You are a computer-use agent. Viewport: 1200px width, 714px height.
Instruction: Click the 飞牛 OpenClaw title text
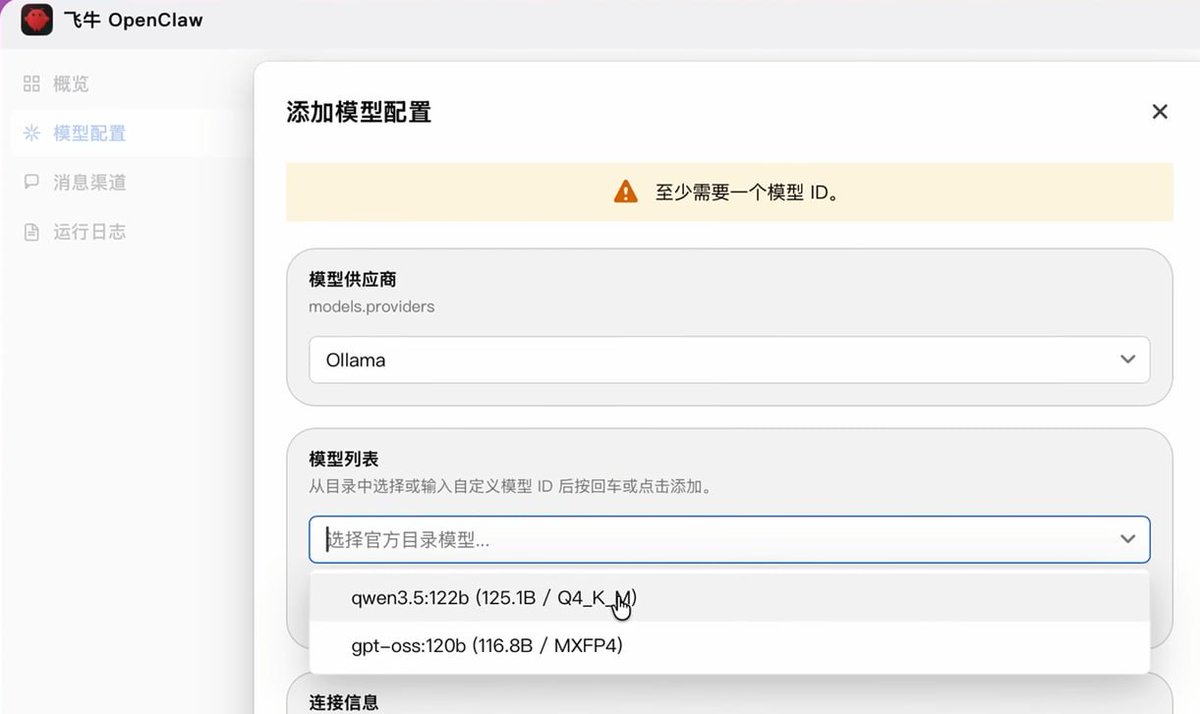pyautogui.click(x=133, y=20)
